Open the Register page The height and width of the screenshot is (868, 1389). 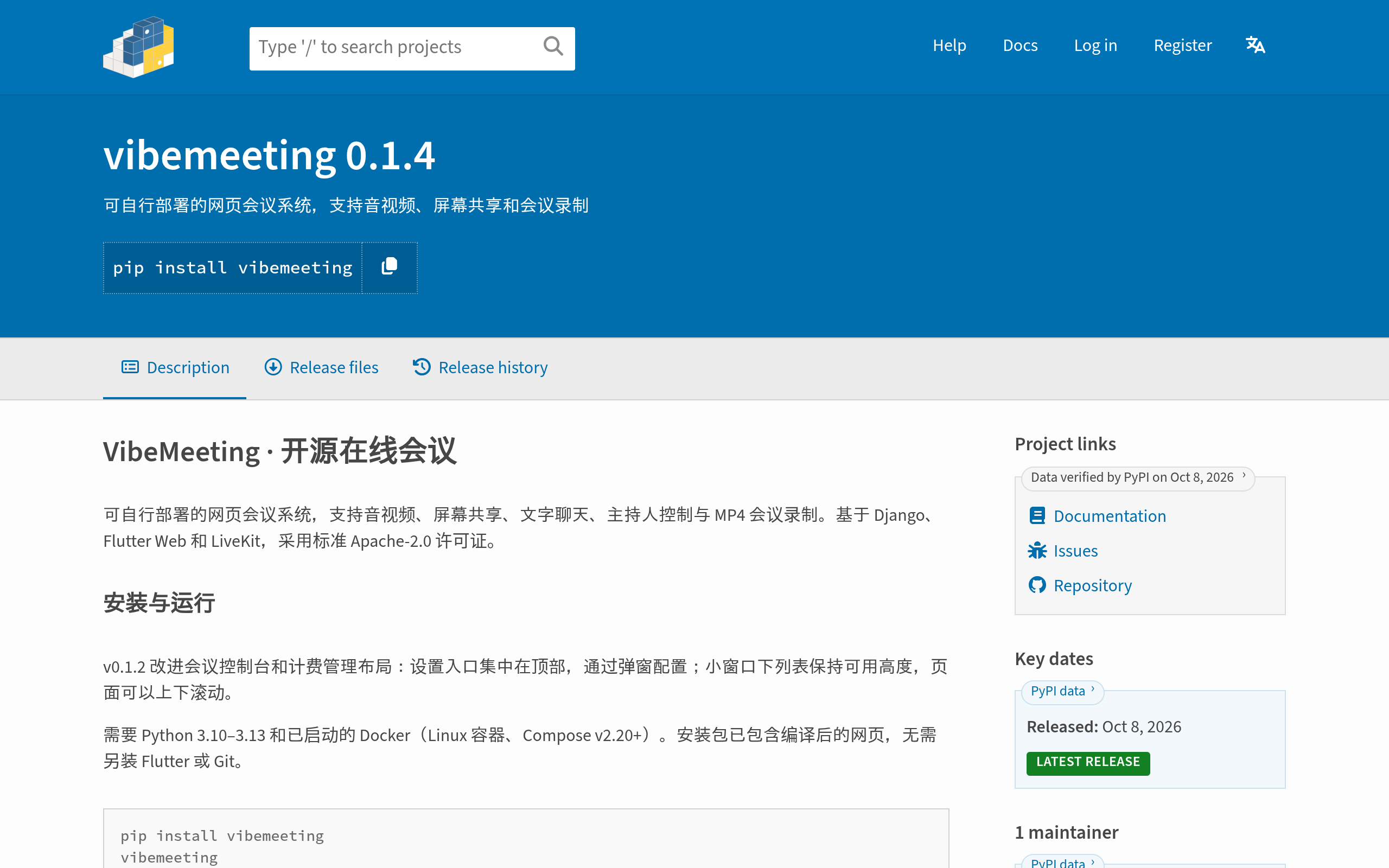coord(1182,46)
